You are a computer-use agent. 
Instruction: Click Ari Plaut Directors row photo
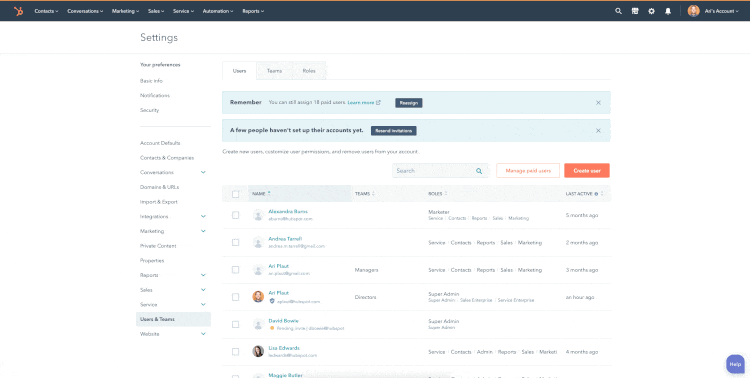pyautogui.click(x=258, y=297)
